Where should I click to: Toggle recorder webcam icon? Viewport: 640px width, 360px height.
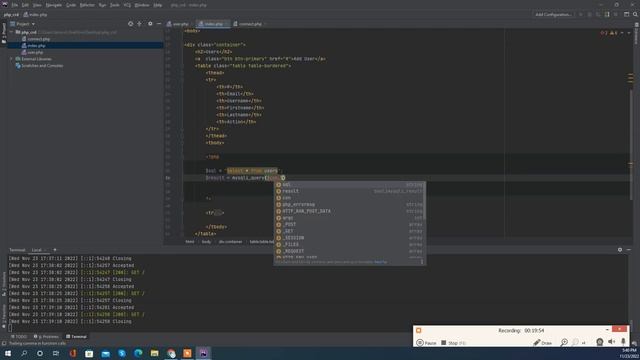point(600,342)
